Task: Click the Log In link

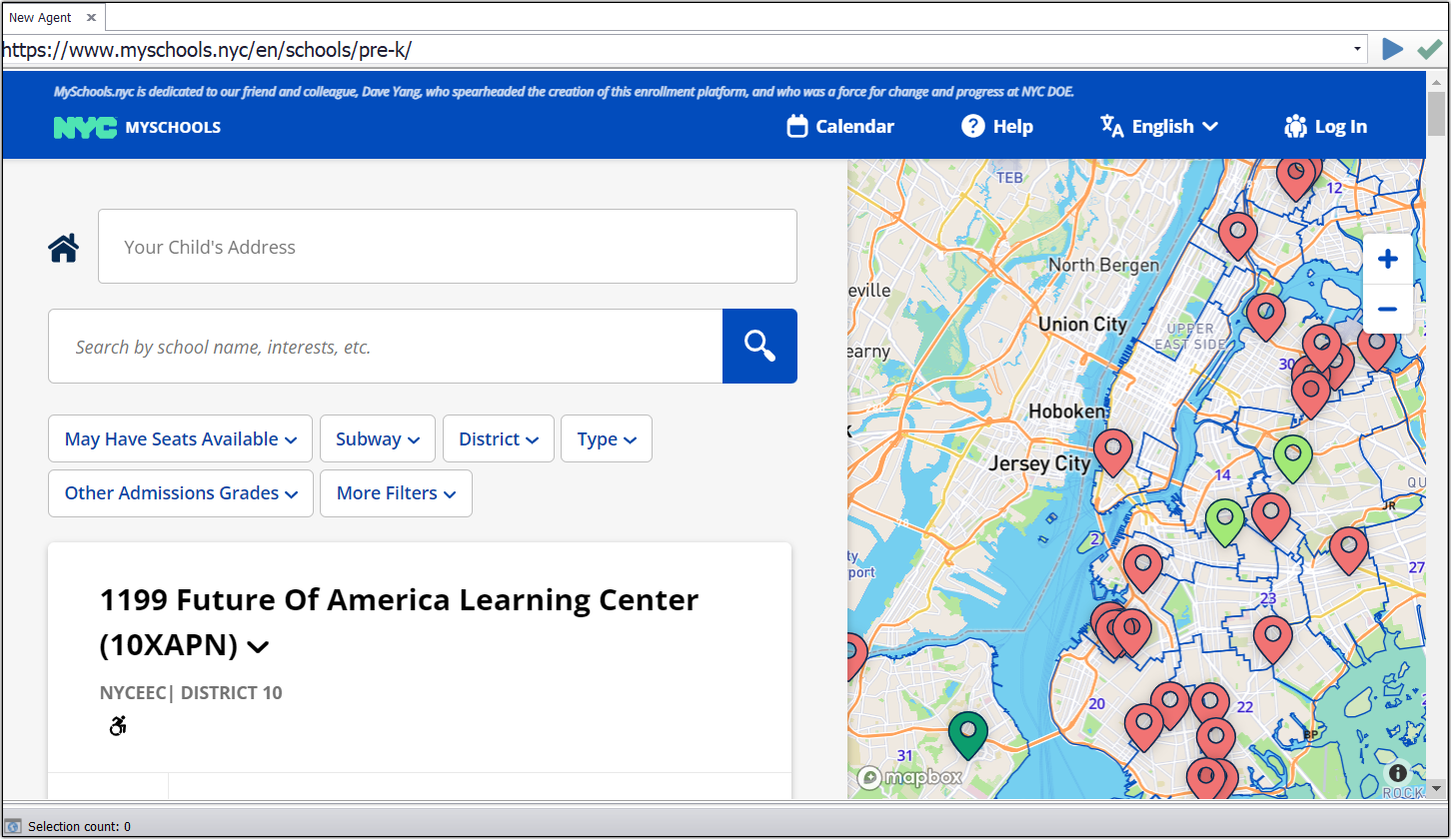Action: coord(1325,127)
